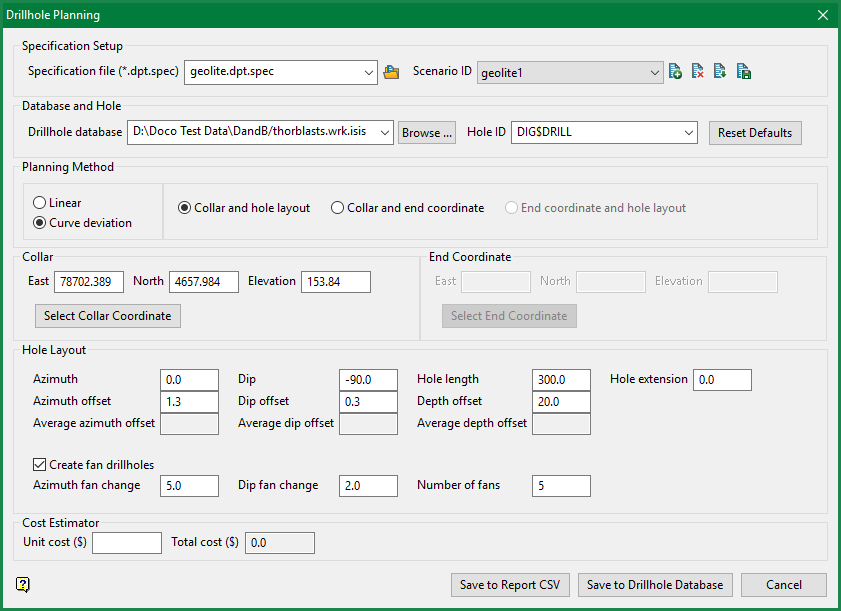Select the Linear planning method

click(39, 203)
